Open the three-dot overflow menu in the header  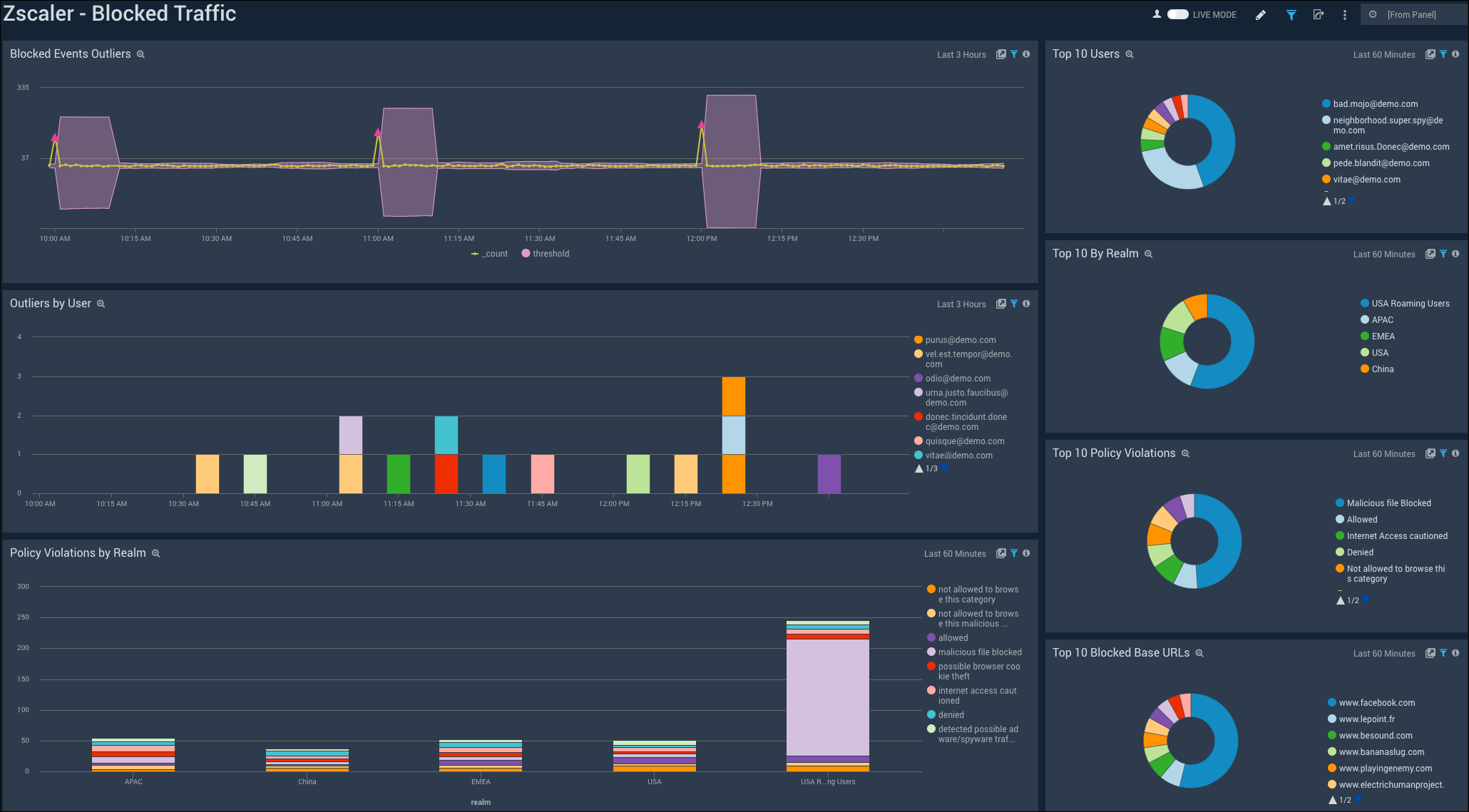[x=1344, y=14]
